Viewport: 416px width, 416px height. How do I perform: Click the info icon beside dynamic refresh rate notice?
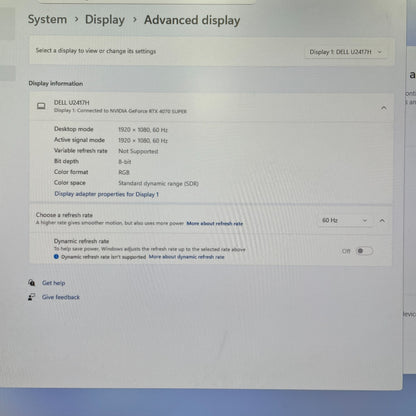[56, 257]
